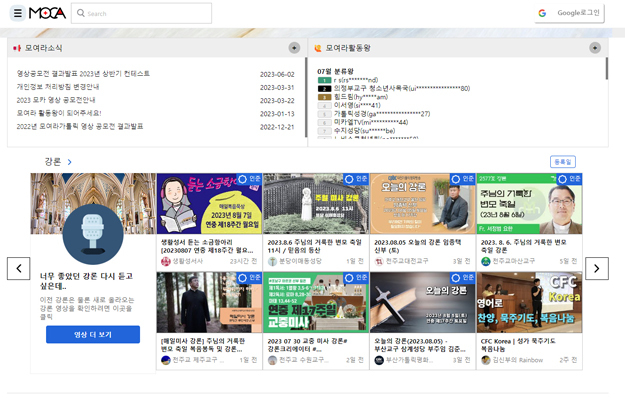Open news item dated 2023-06-02
This screenshot has height=398, width=625.
pos(155,74)
